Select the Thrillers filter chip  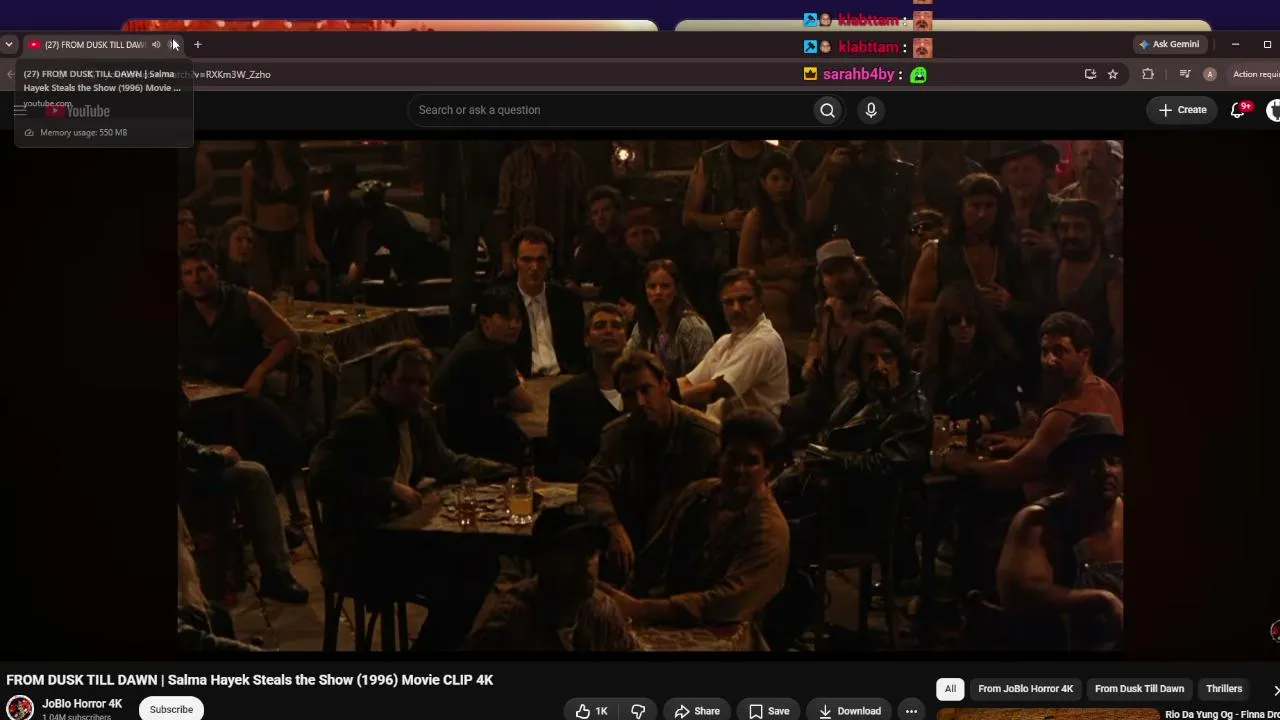1224,688
